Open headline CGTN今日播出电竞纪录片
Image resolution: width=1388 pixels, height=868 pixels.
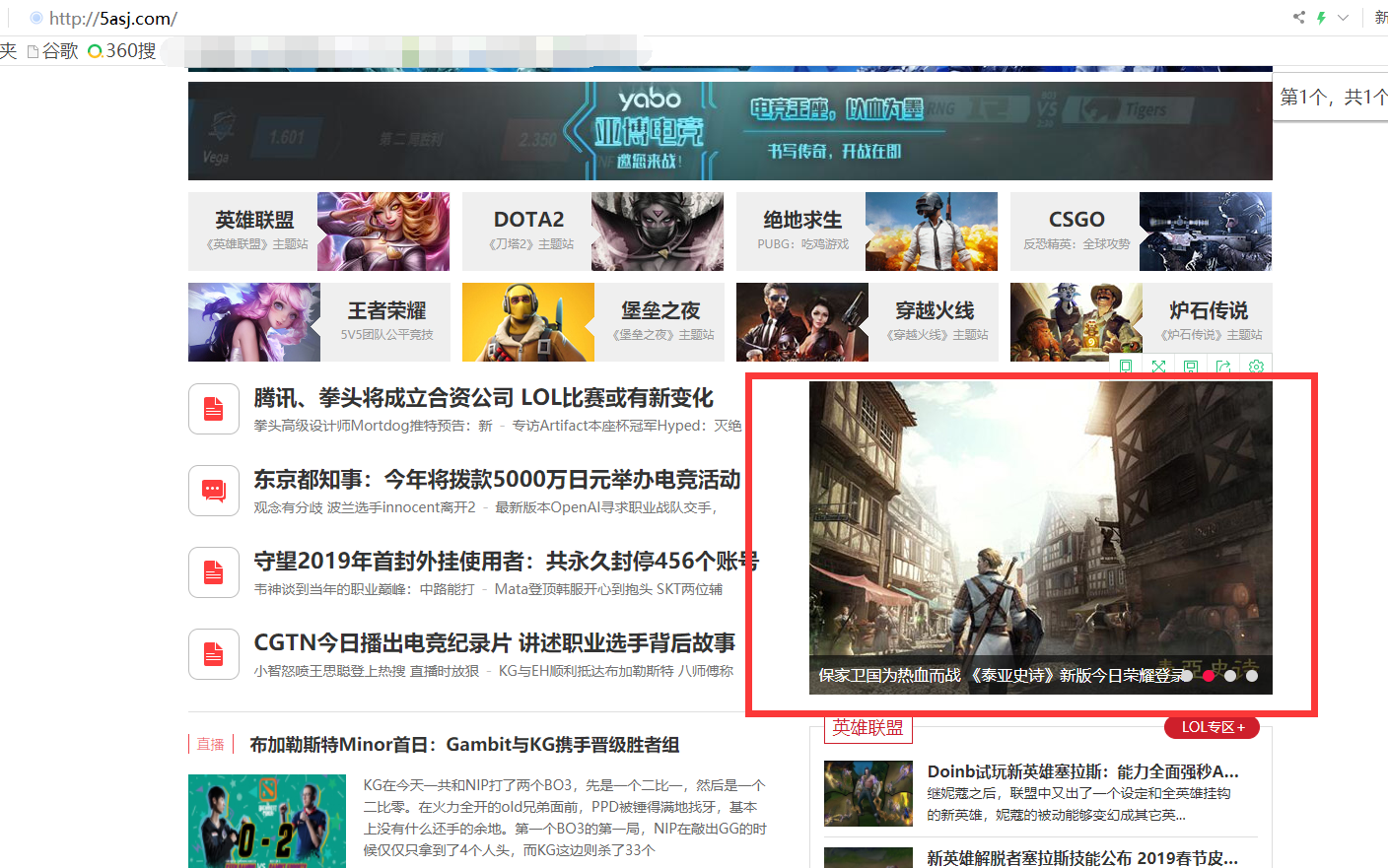pyautogui.click(x=494, y=643)
